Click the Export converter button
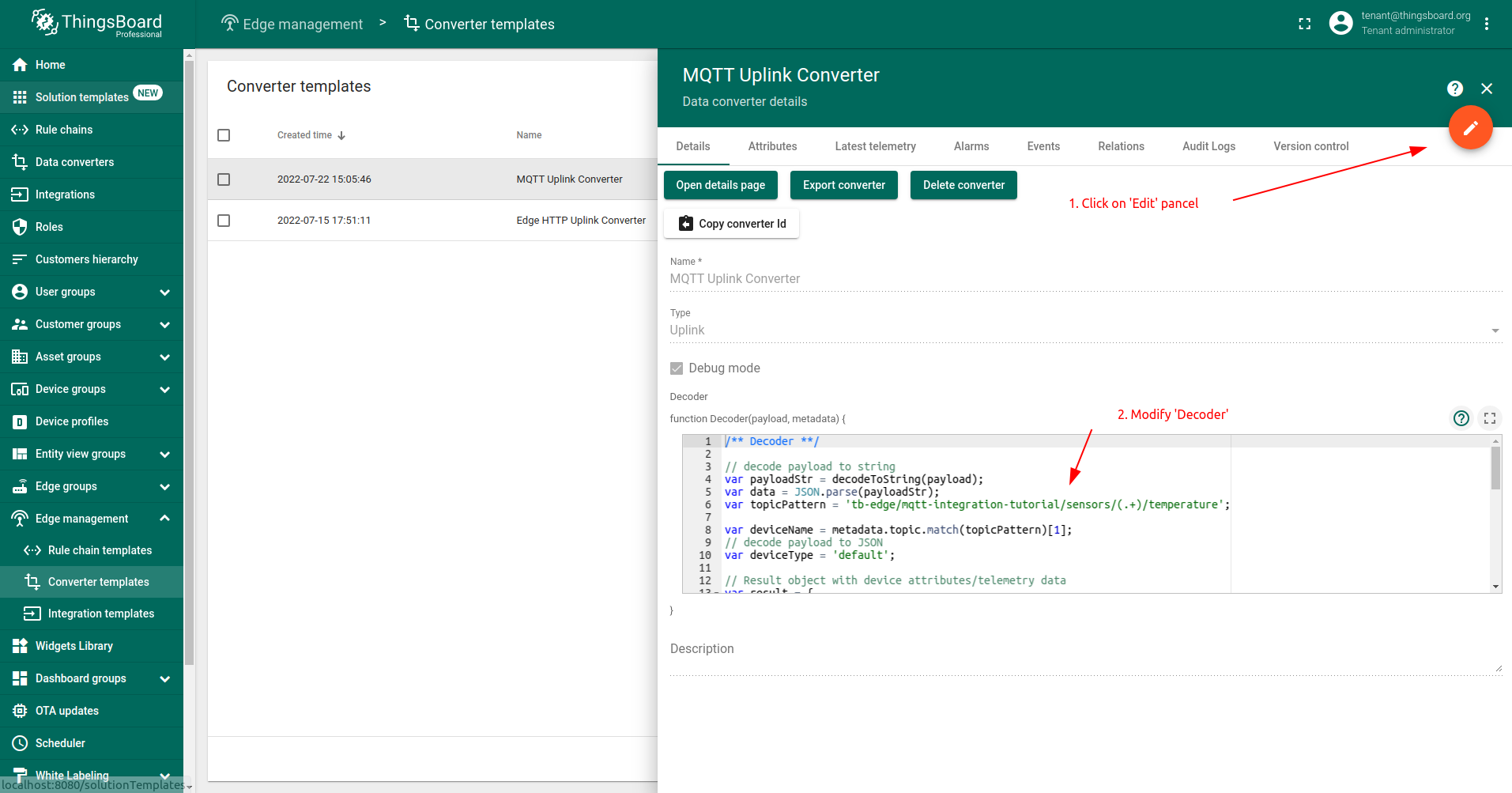1512x793 pixels. click(844, 185)
